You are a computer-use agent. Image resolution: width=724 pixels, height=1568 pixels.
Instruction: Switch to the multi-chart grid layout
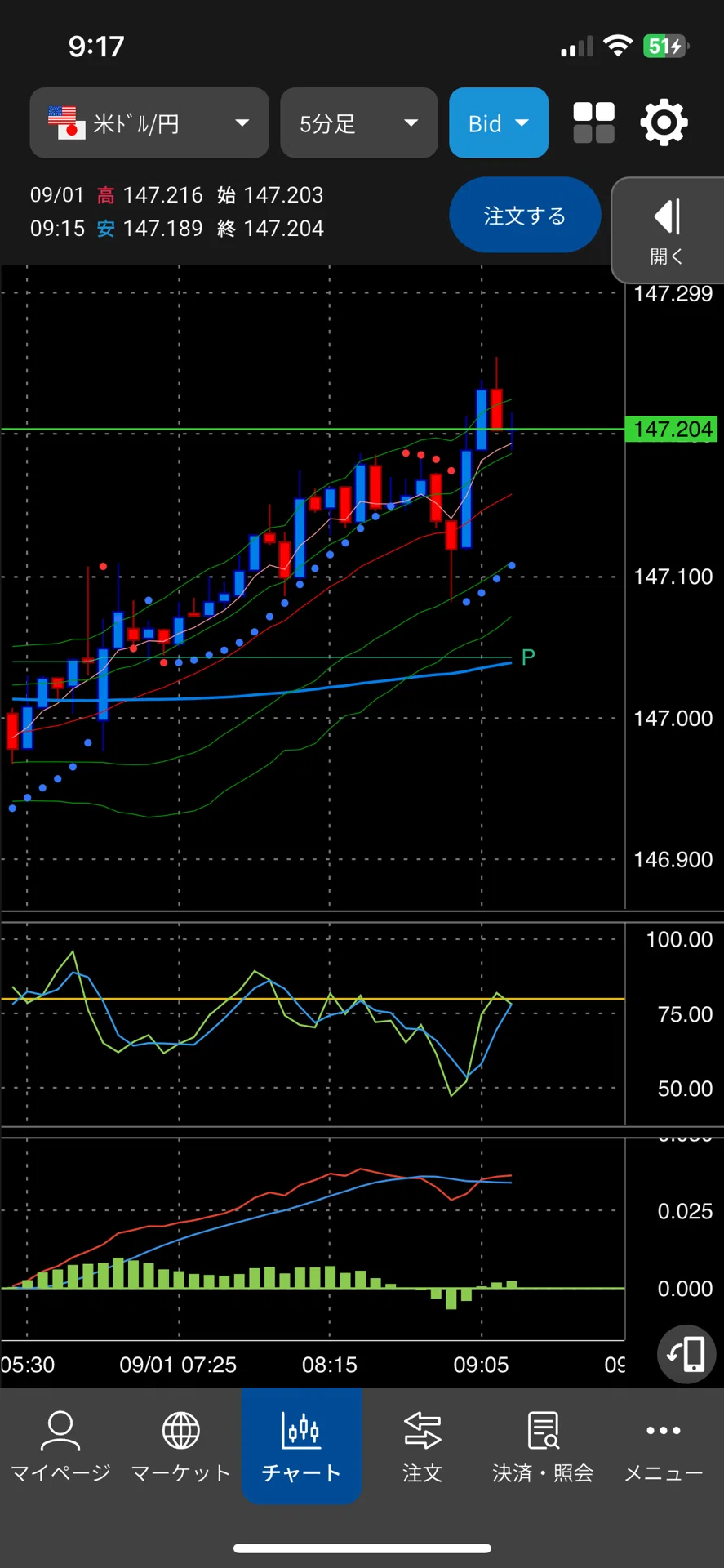tap(594, 123)
